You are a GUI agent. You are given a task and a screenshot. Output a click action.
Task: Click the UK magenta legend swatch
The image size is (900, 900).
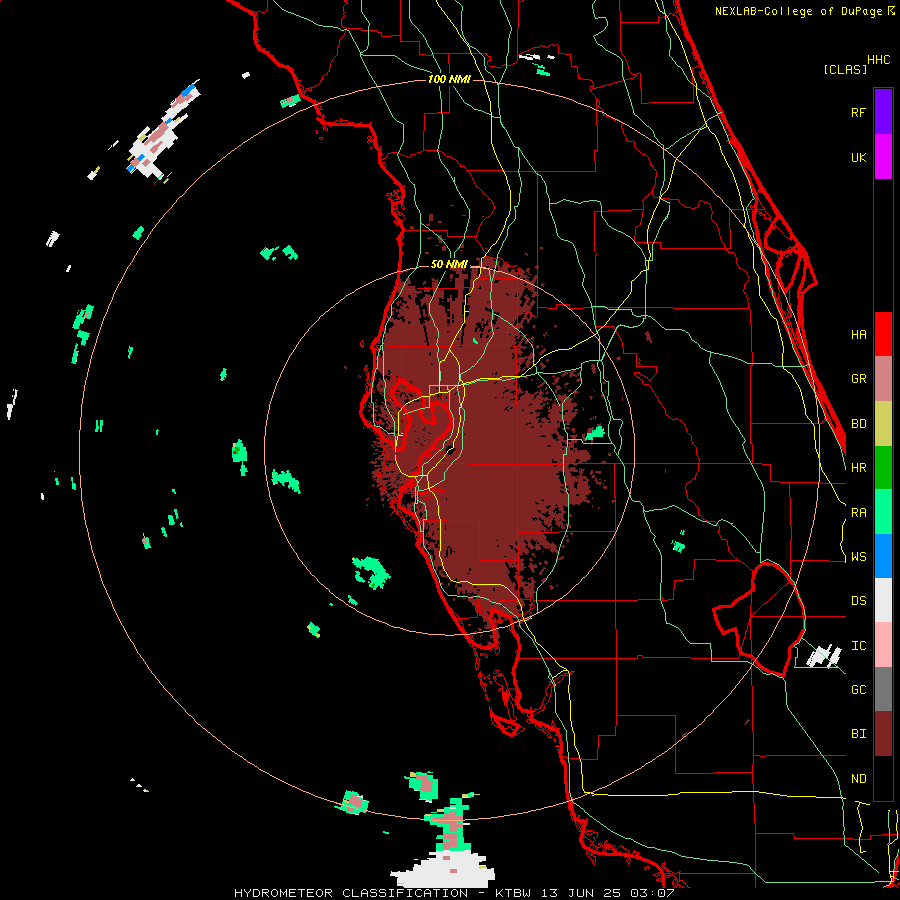click(883, 157)
